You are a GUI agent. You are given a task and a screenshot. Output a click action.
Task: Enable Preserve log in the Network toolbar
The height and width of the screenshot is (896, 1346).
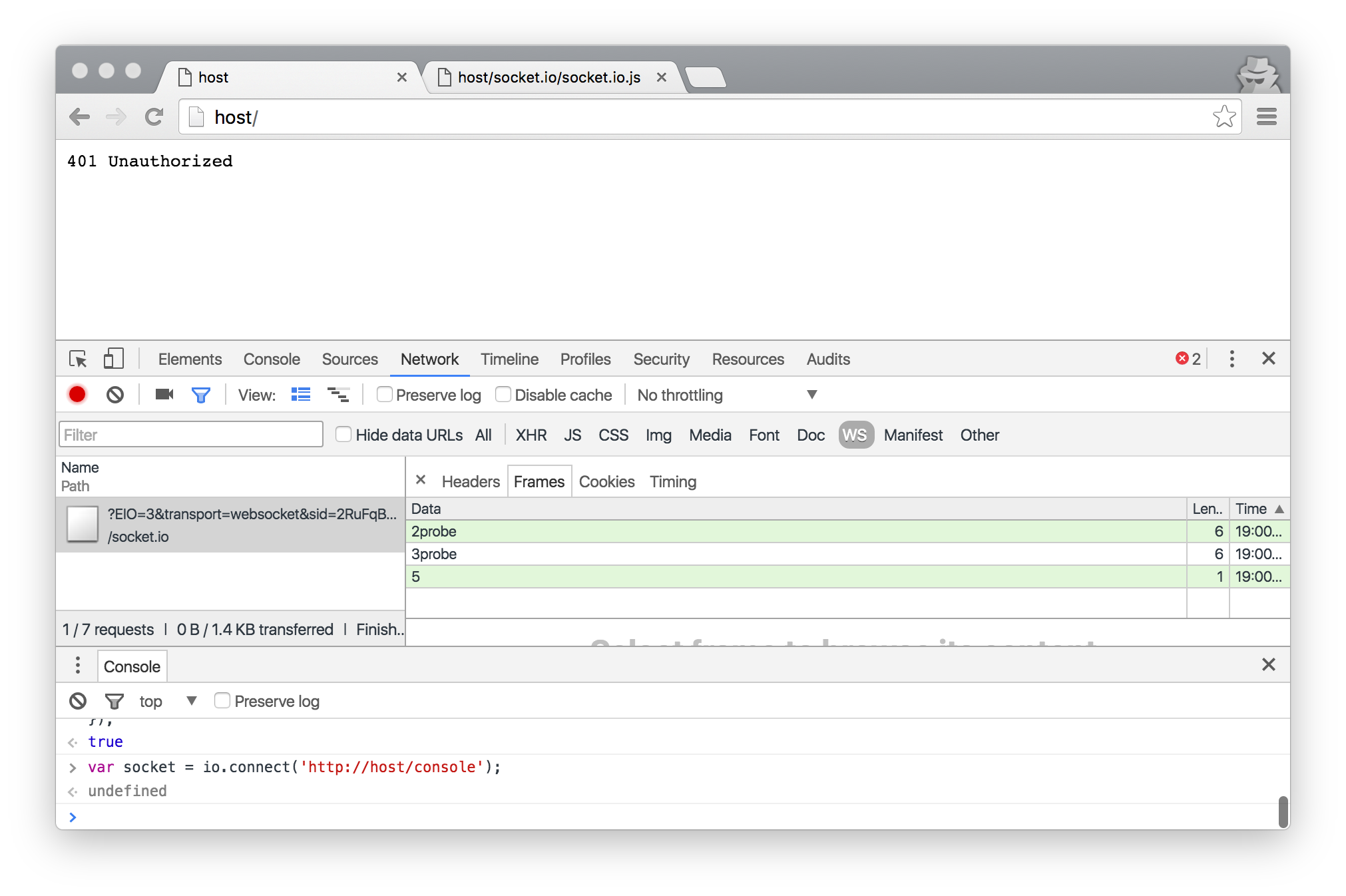coord(385,395)
